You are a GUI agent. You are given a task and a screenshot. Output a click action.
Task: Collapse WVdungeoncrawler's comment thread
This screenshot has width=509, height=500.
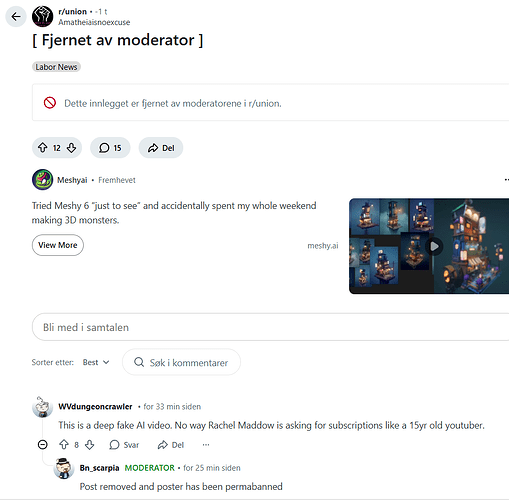(x=43, y=445)
